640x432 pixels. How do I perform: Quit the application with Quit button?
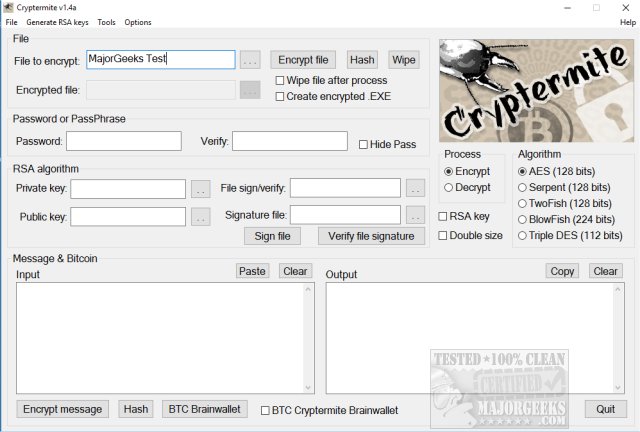click(x=606, y=409)
